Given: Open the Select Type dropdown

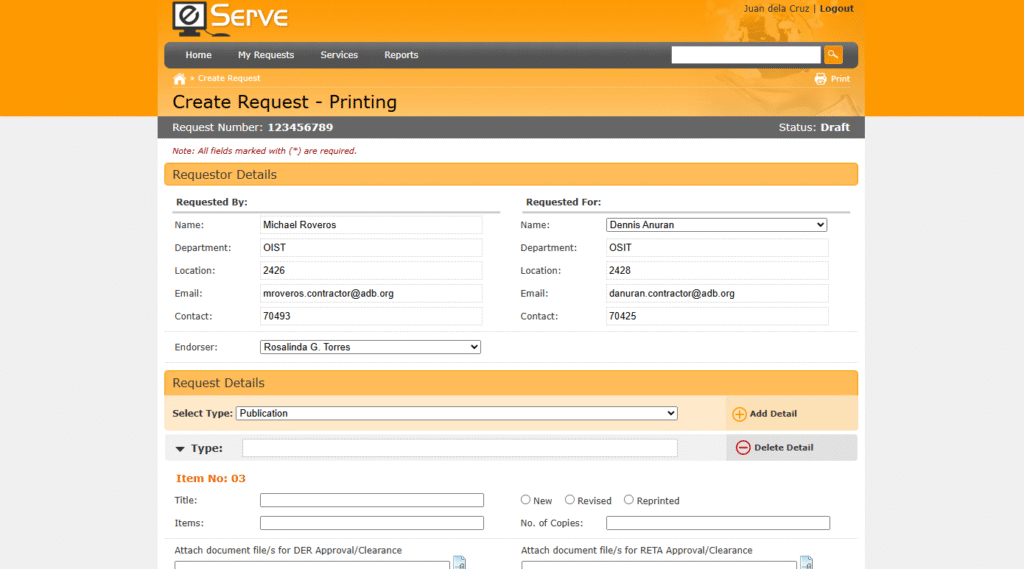Looking at the screenshot, I should pos(456,413).
